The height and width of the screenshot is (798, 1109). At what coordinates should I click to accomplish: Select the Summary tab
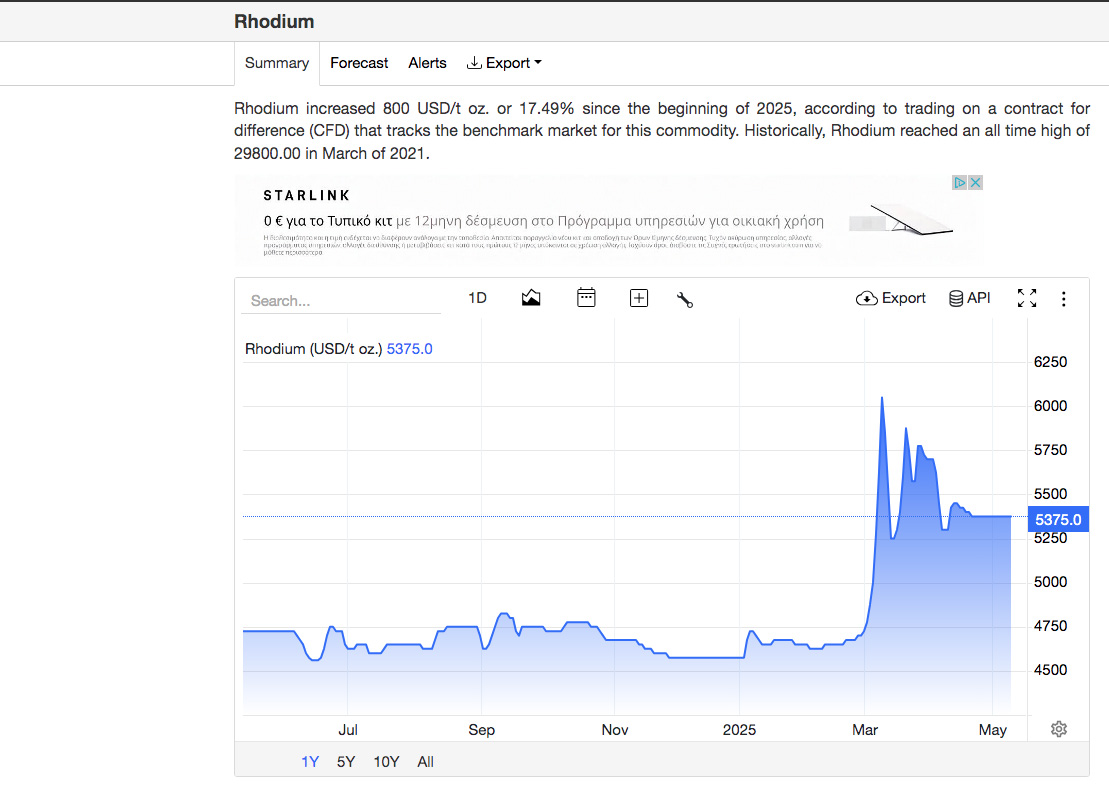coord(277,63)
